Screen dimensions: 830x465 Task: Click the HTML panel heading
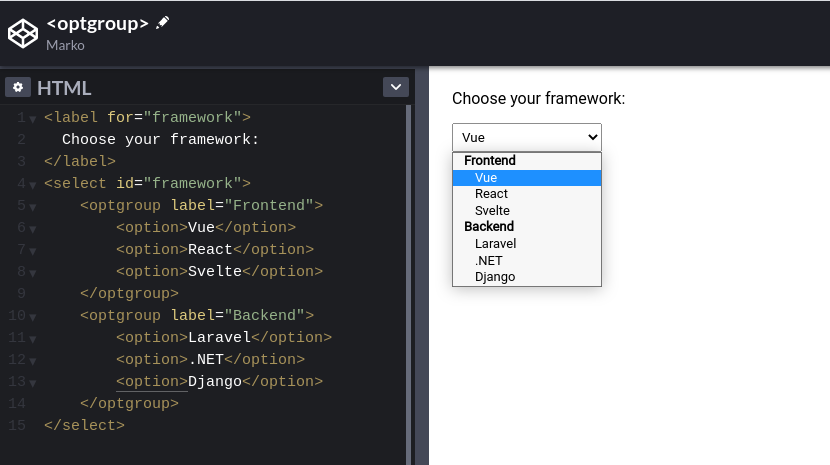click(64, 88)
